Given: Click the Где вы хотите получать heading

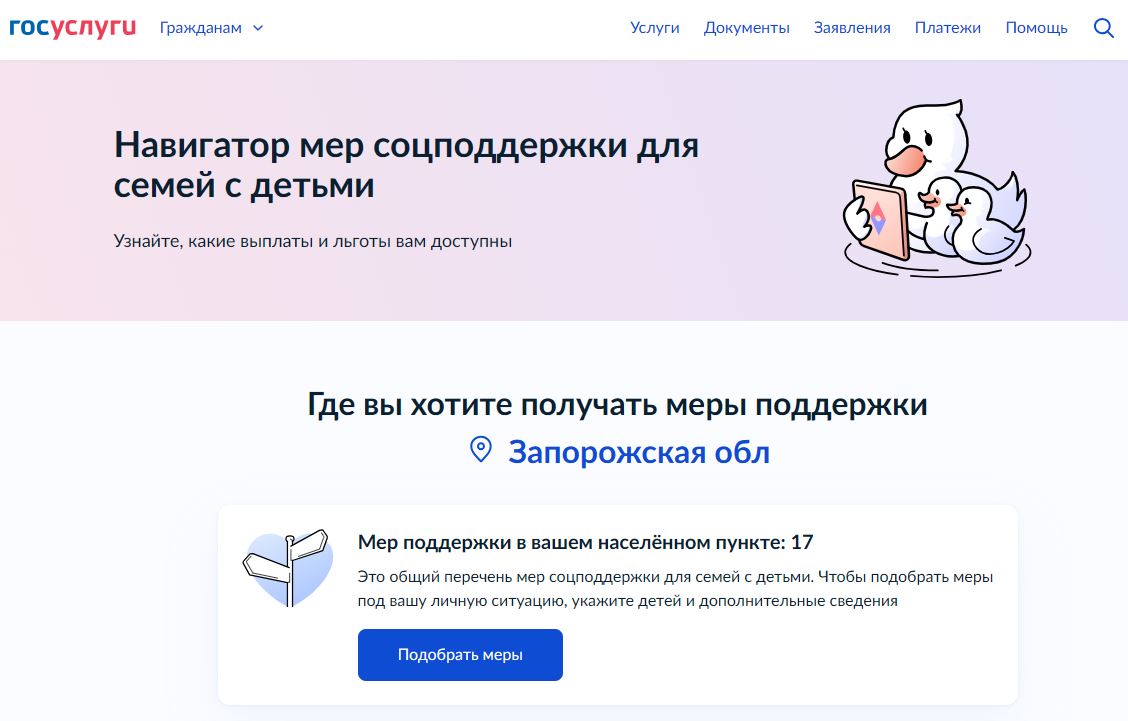Looking at the screenshot, I should coord(617,404).
